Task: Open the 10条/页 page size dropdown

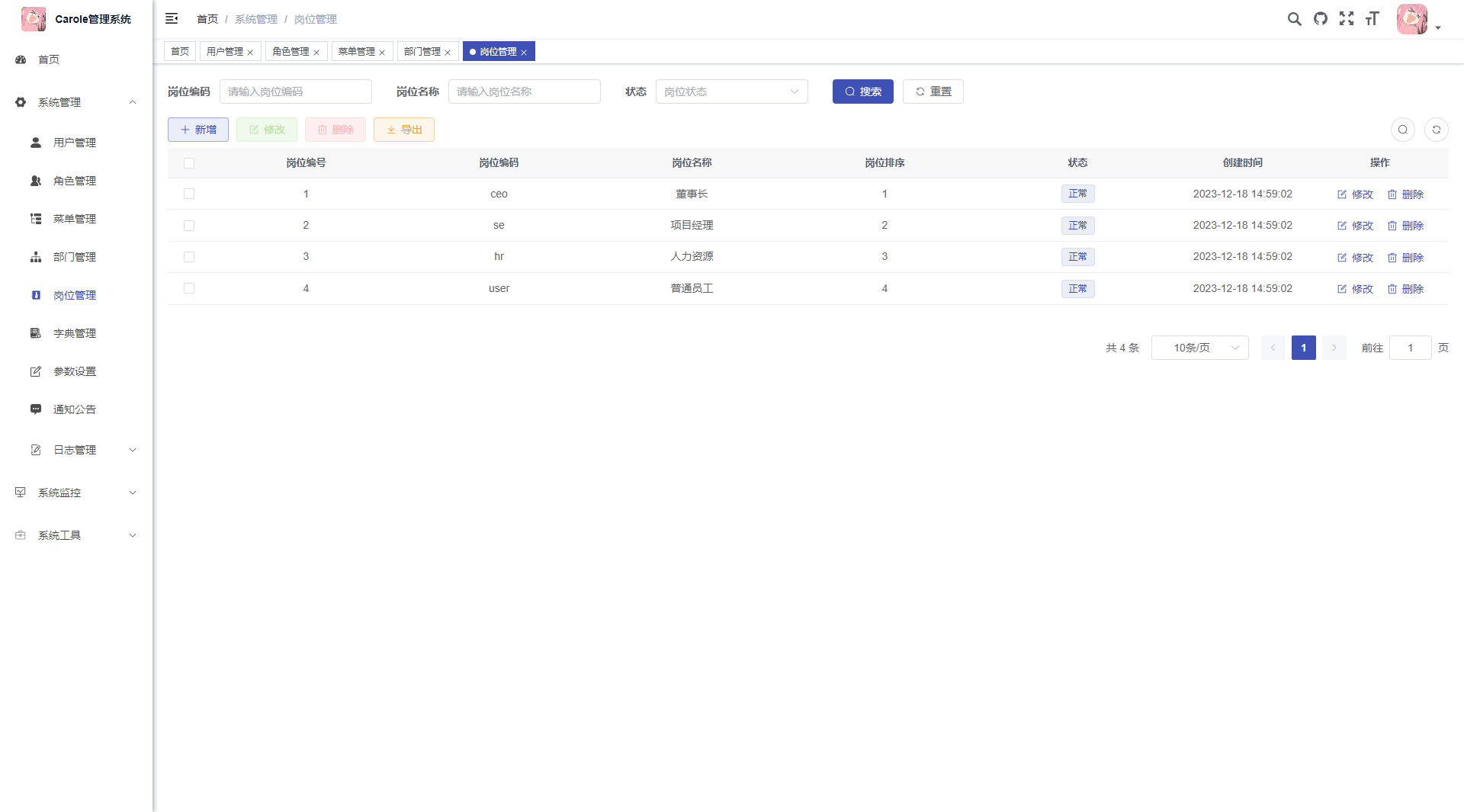Action: [1200, 348]
